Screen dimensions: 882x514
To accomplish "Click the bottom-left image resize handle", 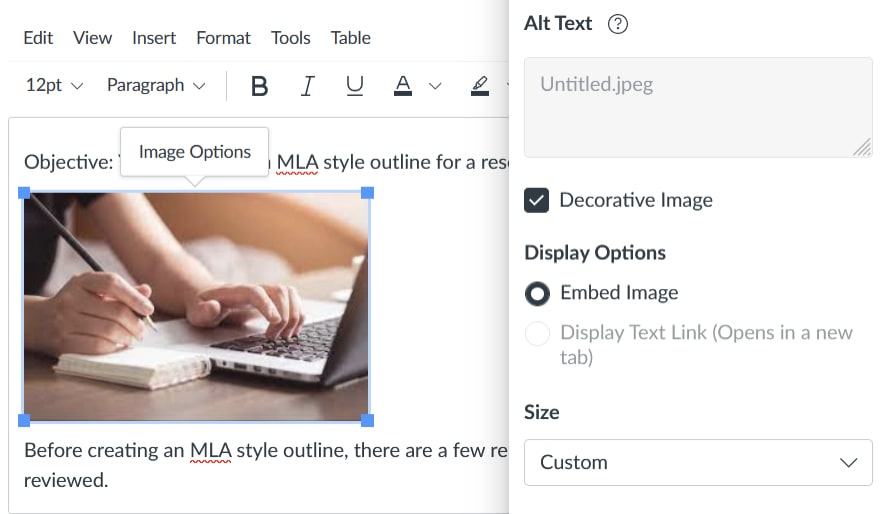I will (24, 420).
